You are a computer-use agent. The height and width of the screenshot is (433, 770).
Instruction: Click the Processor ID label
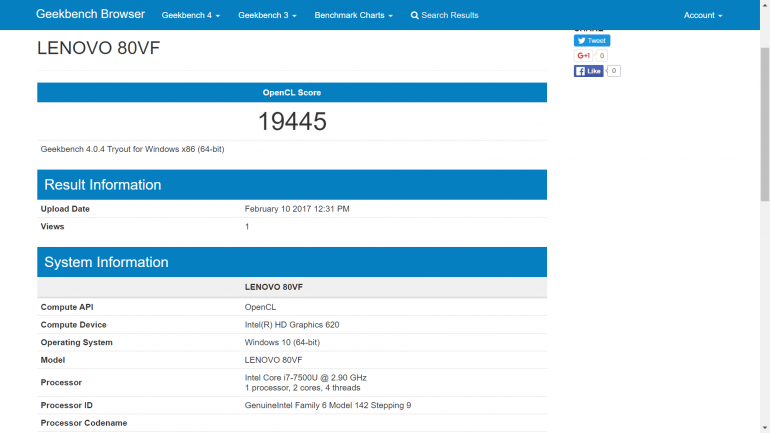[66, 405]
